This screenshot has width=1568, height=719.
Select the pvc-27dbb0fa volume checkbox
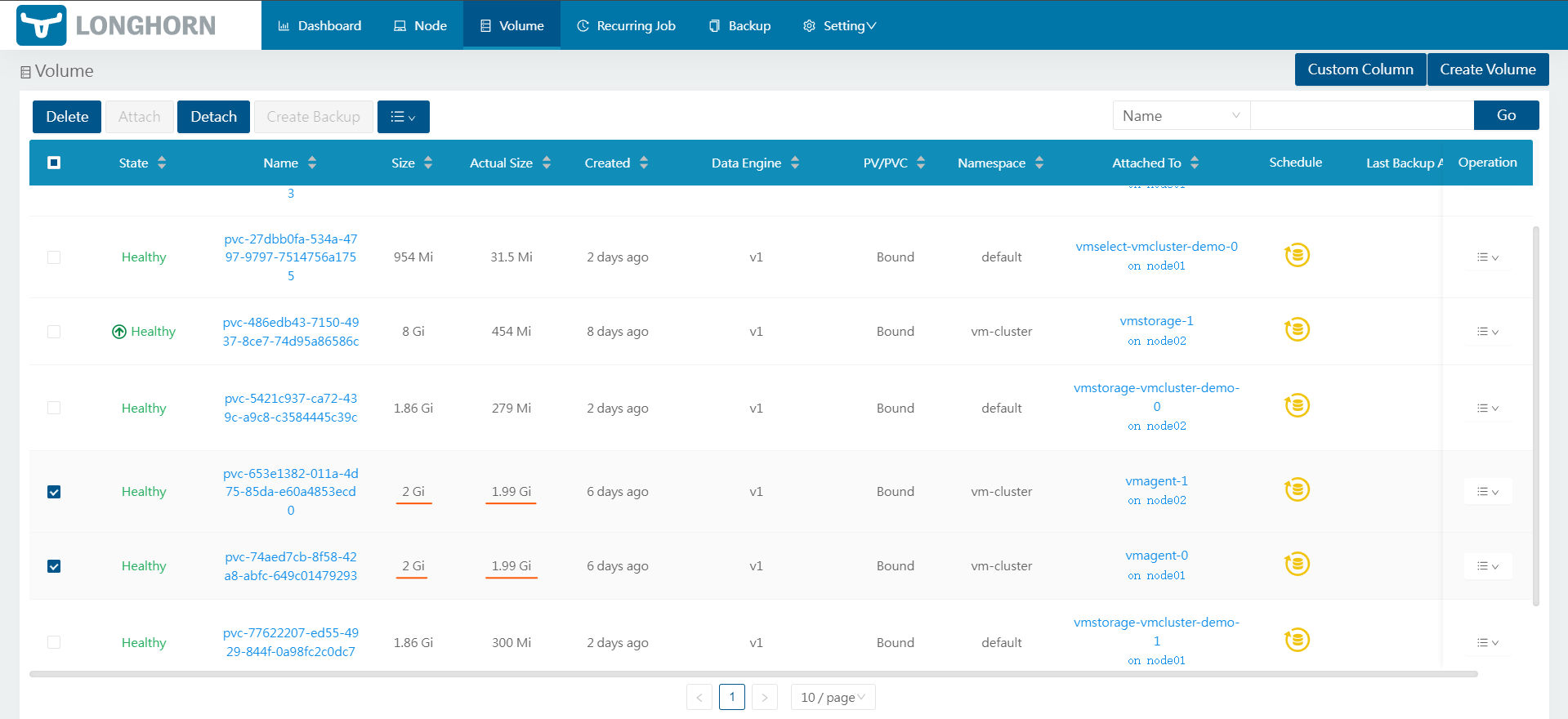click(x=54, y=257)
